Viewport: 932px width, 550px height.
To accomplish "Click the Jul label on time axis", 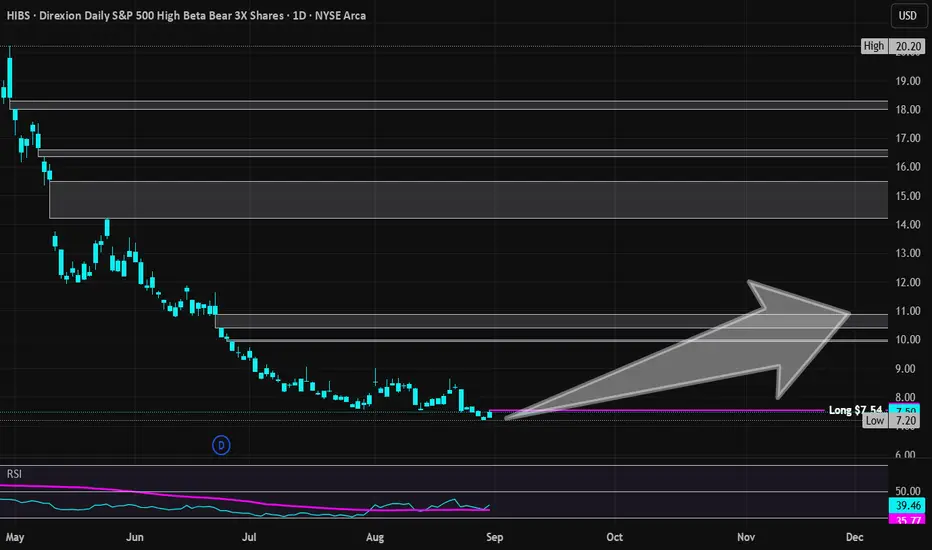I will [249, 537].
